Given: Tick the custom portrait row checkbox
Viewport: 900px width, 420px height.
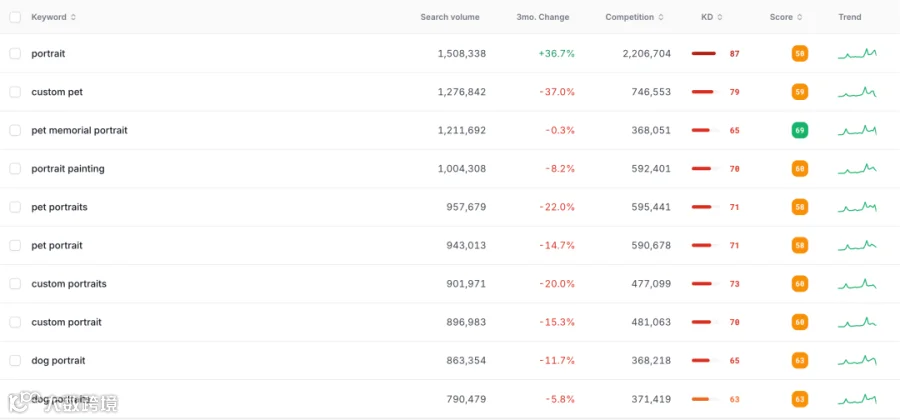Looking at the screenshot, I should (x=15, y=322).
